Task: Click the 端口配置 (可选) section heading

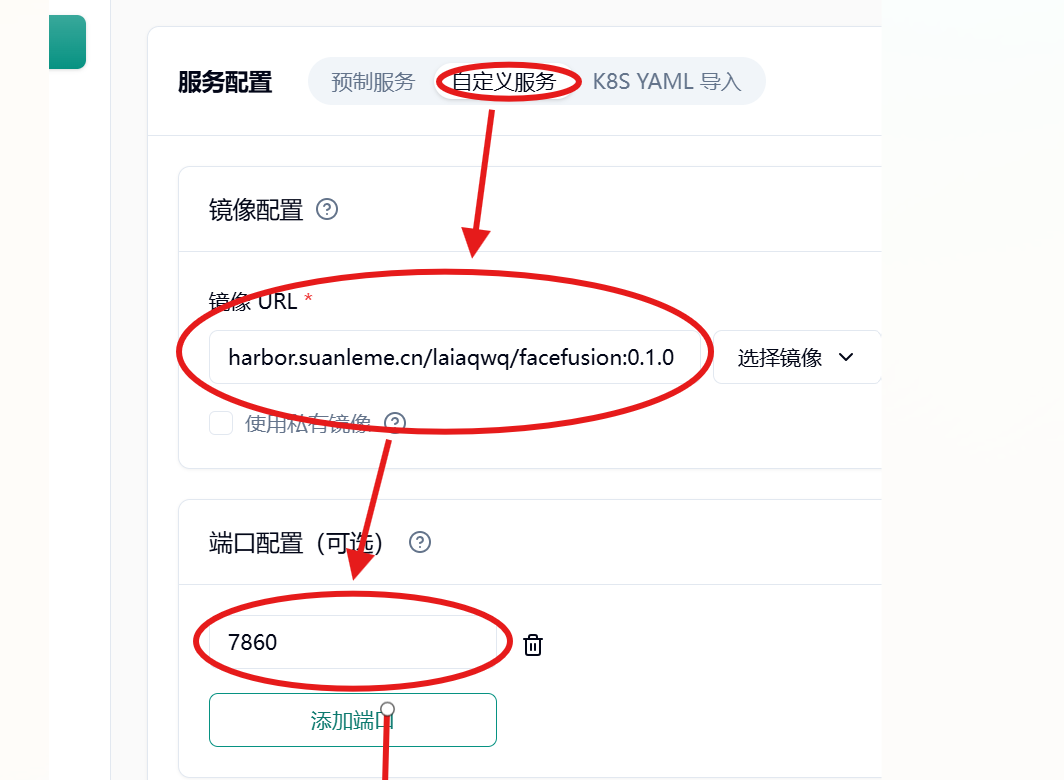Action: 296,543
